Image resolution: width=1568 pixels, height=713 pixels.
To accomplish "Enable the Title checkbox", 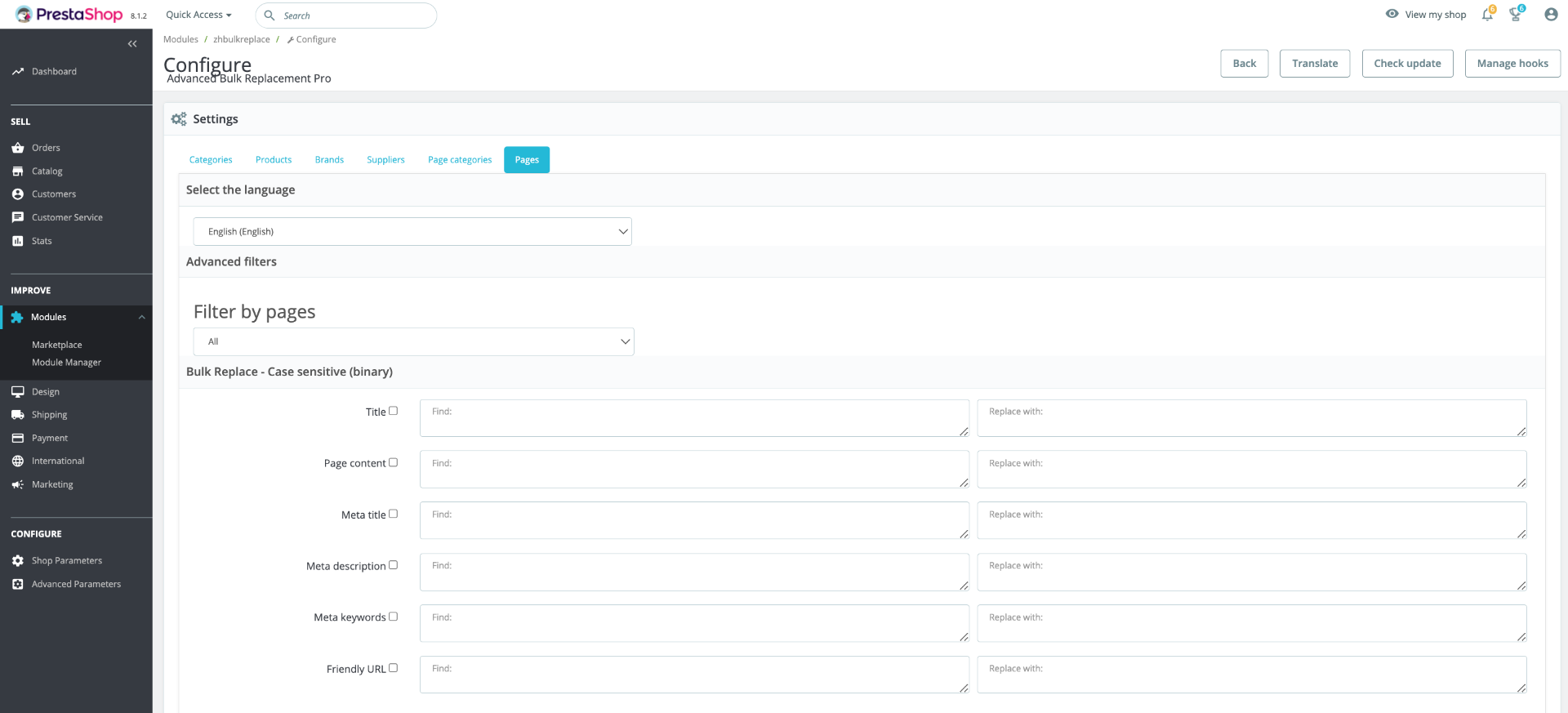I will 393,411.
